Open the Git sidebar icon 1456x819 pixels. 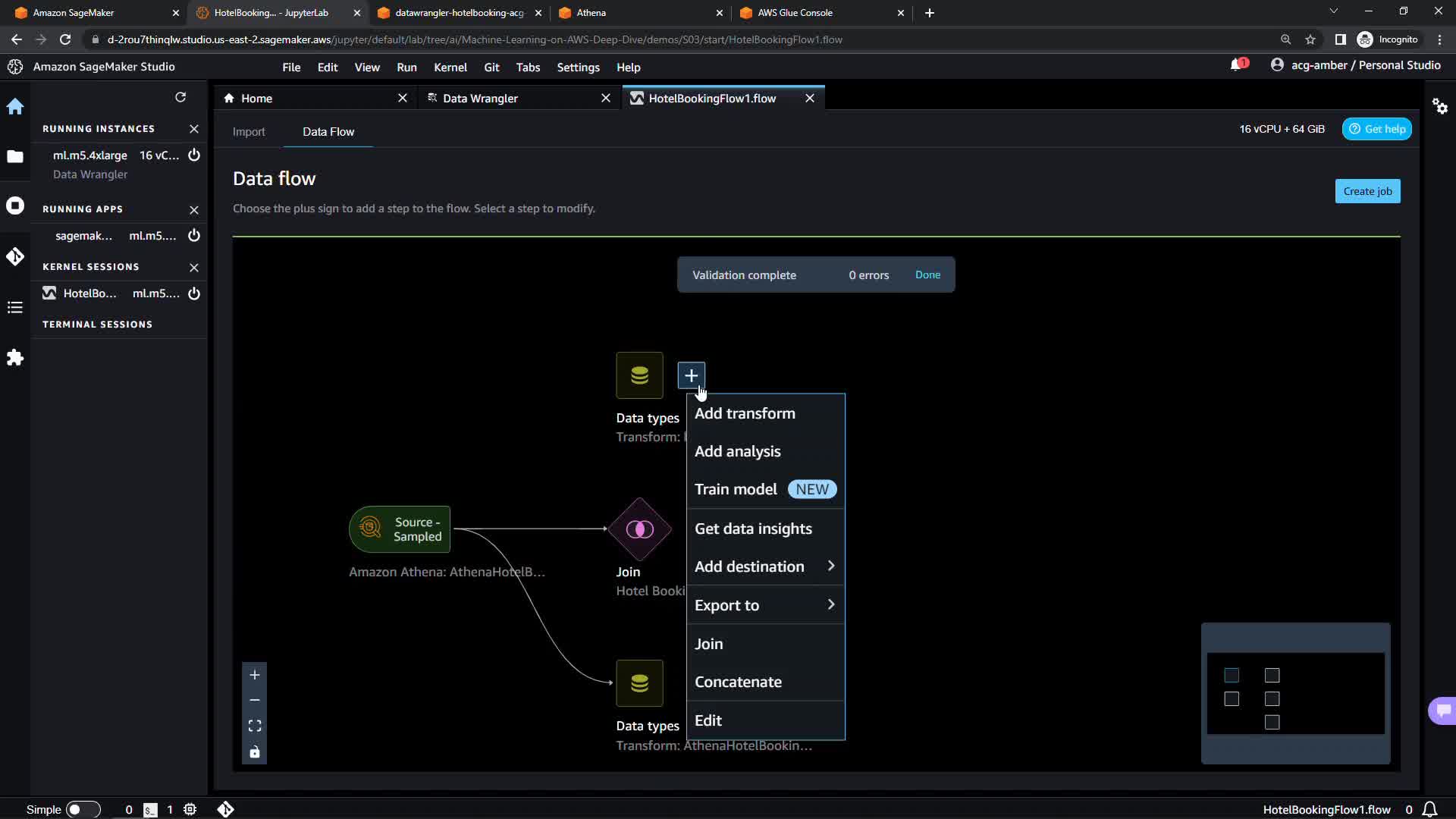click(15, 256)
